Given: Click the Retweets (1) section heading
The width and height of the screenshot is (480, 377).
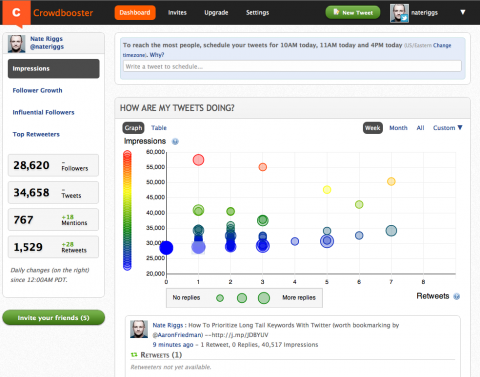Looking at the screenshot, I should (x=161, y=355).
